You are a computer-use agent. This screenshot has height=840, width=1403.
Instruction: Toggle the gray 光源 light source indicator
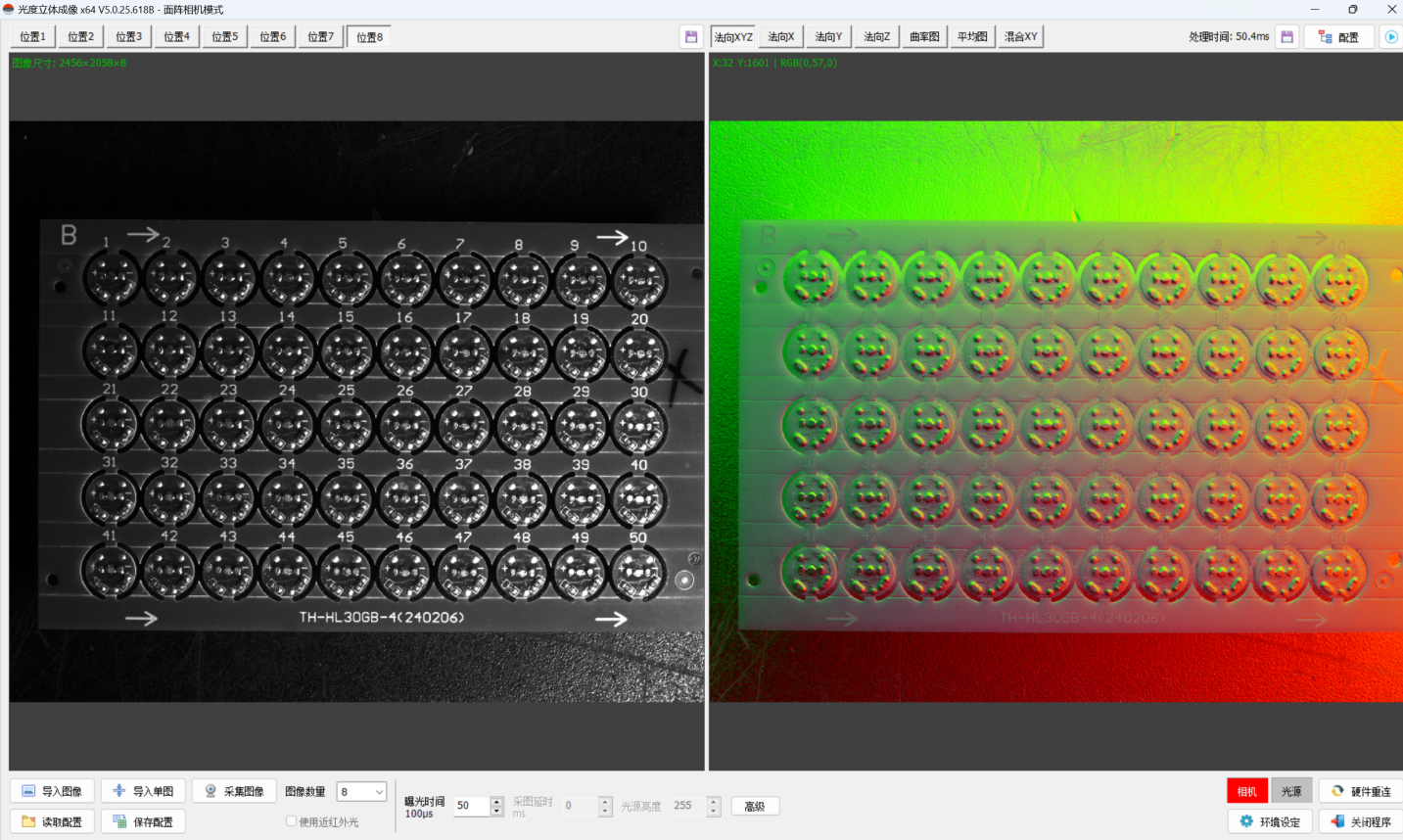[x=1291, y=791]
